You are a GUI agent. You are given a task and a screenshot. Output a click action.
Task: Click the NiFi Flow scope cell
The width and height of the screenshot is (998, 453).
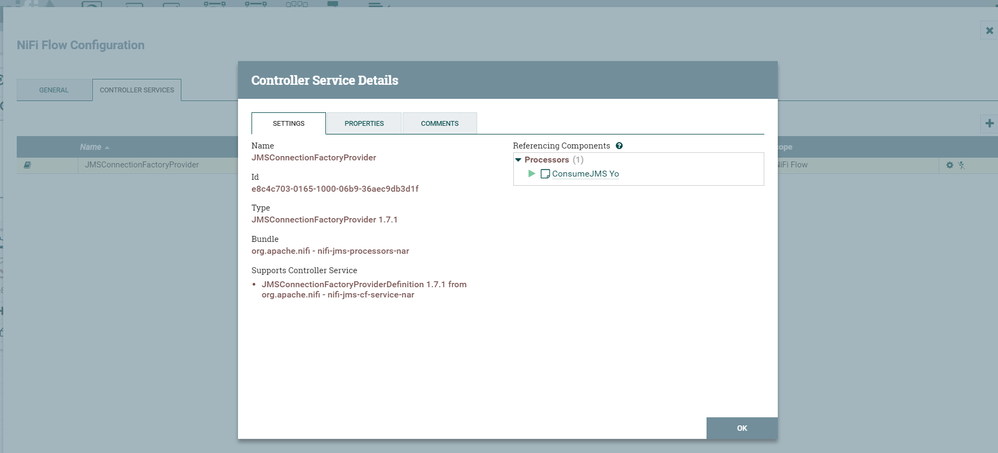(792, 165)
